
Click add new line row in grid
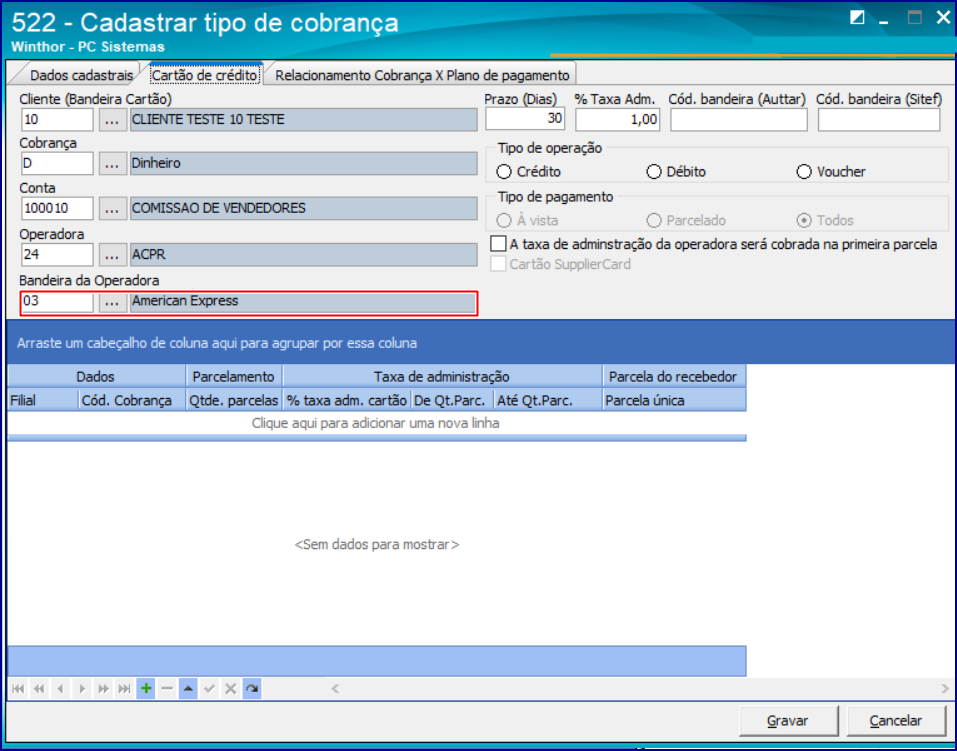click(x=376, y=423)
